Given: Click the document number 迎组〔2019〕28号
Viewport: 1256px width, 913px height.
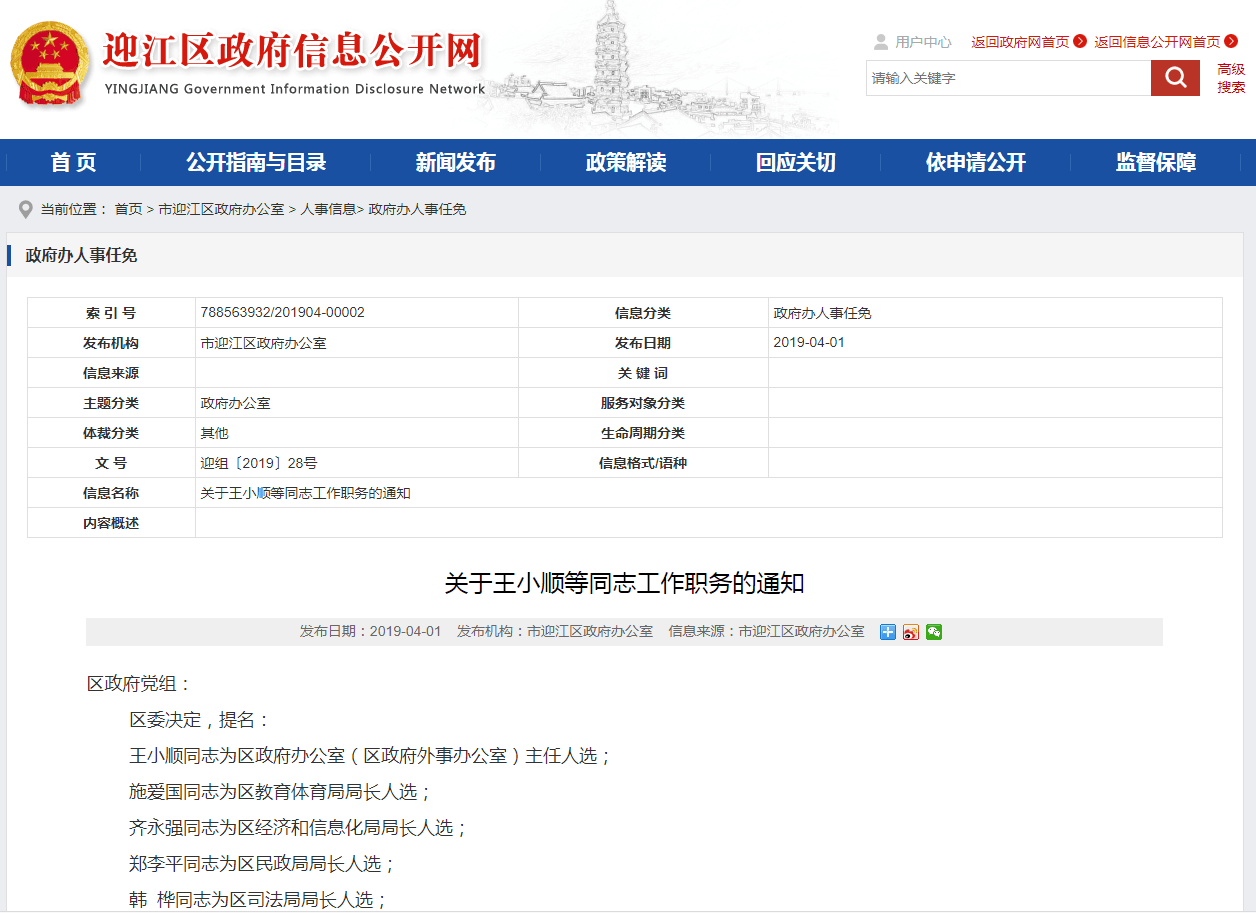Looking at the screenshot, I should [x=259, y=463].
